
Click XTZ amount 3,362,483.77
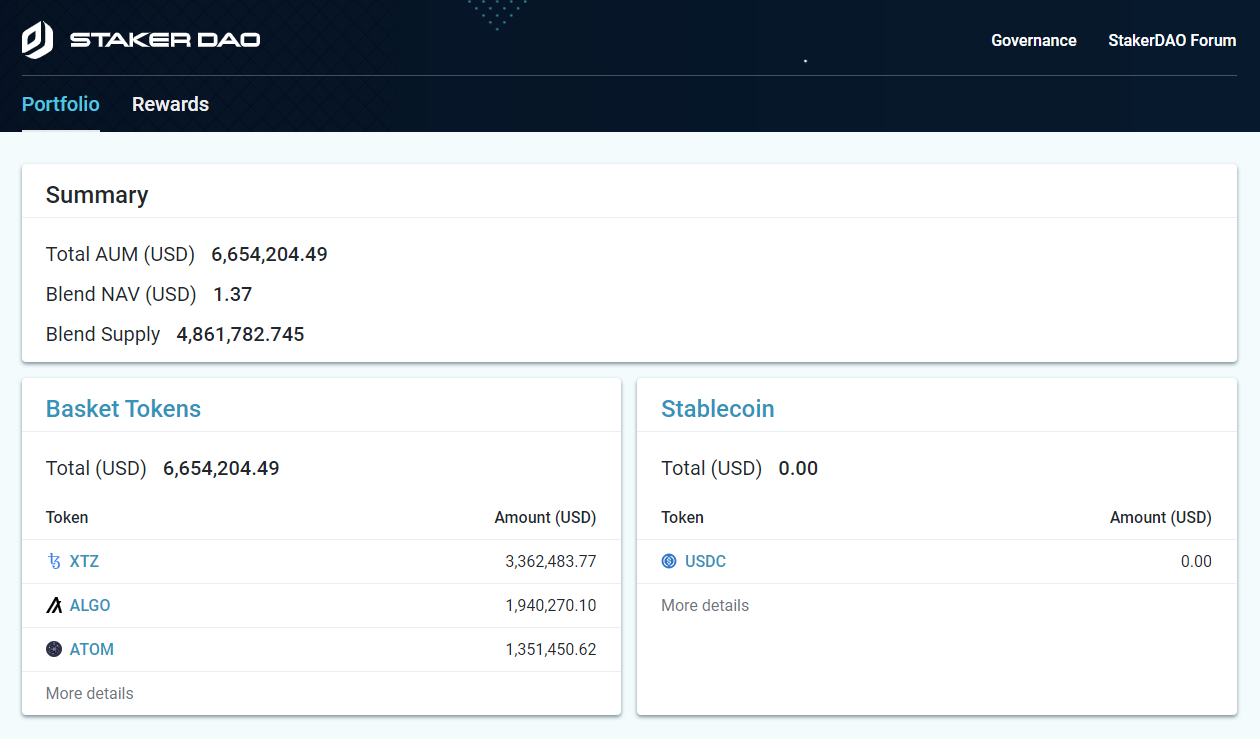[551, 562]
